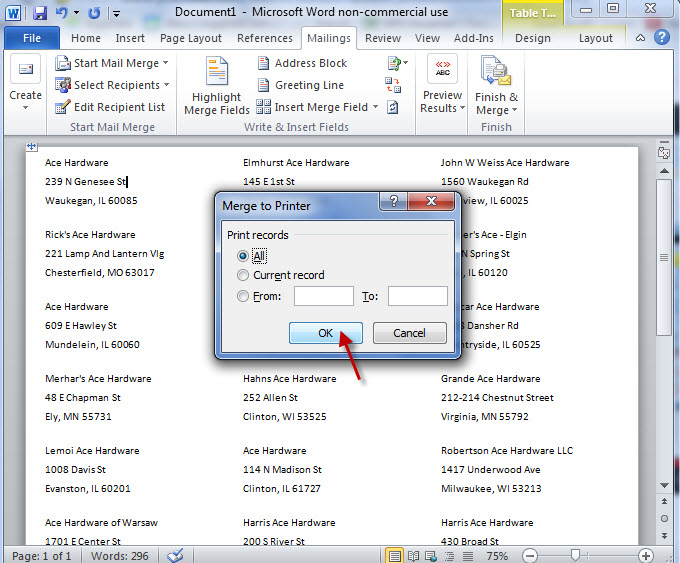Viewport: 680px width, 563px height.
Task: Click the From record number field
Action: 324,296
